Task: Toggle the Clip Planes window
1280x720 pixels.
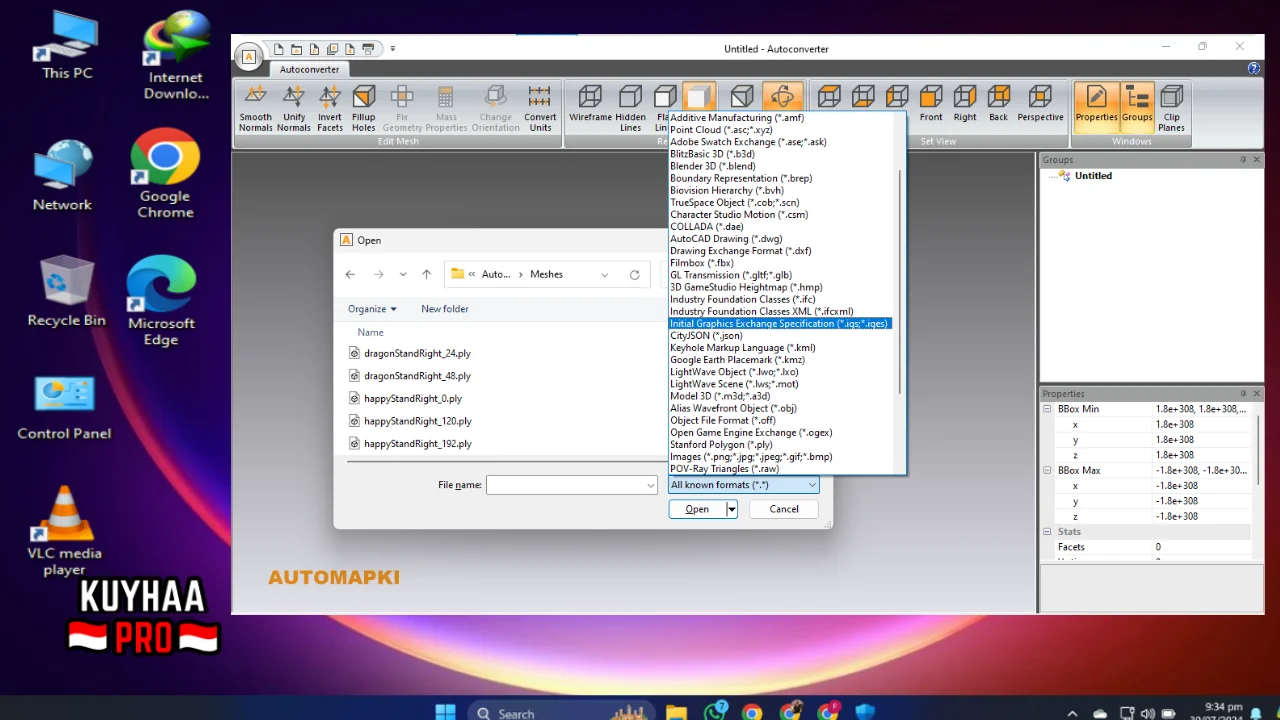Action: (1171, 108)
